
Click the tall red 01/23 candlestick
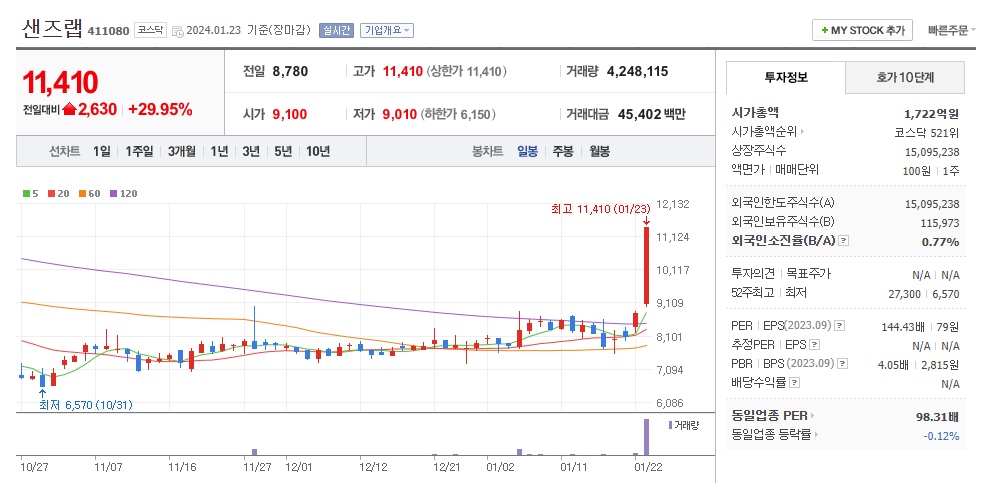tap(646, 266)
